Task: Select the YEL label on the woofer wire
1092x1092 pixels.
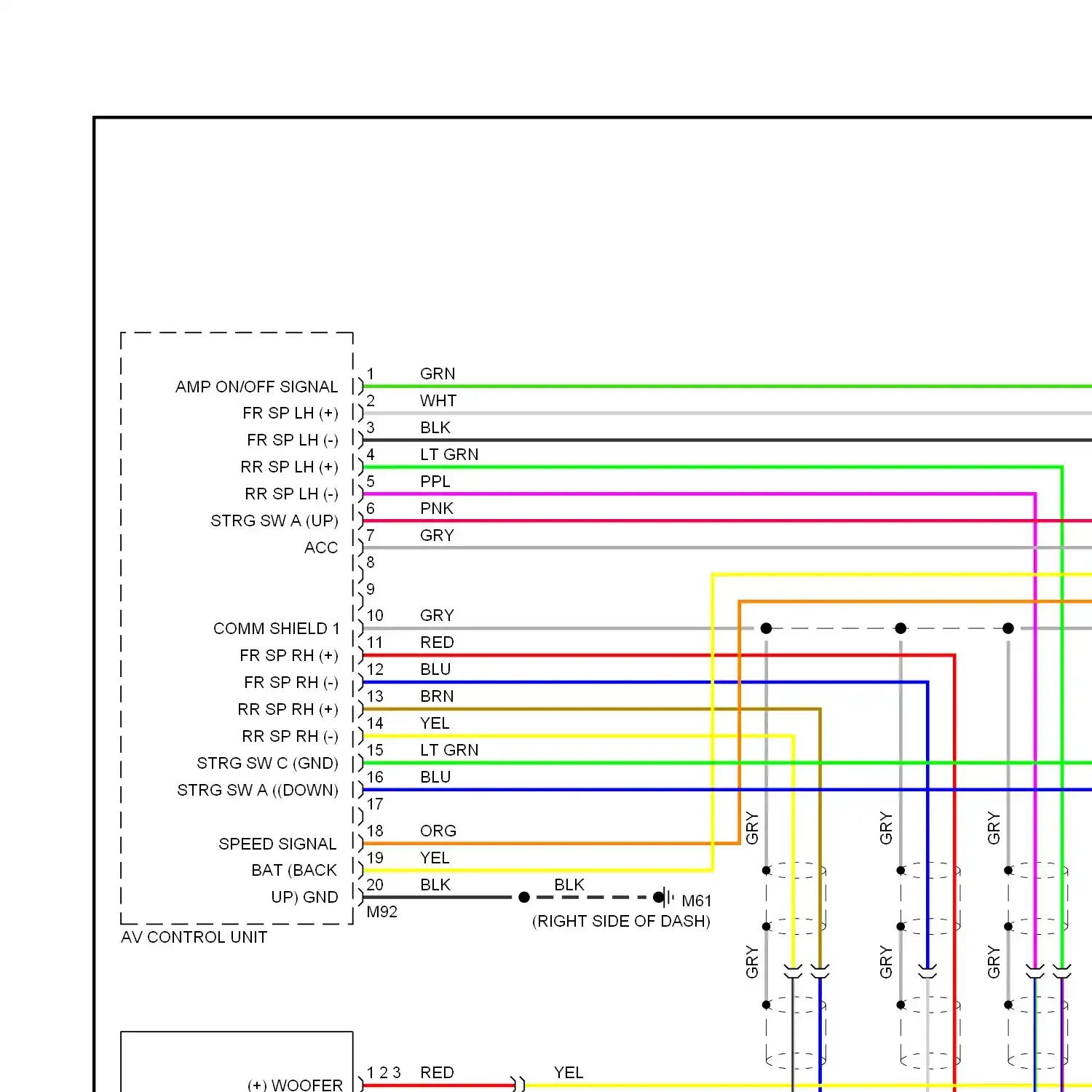Action: point(569,1072)
